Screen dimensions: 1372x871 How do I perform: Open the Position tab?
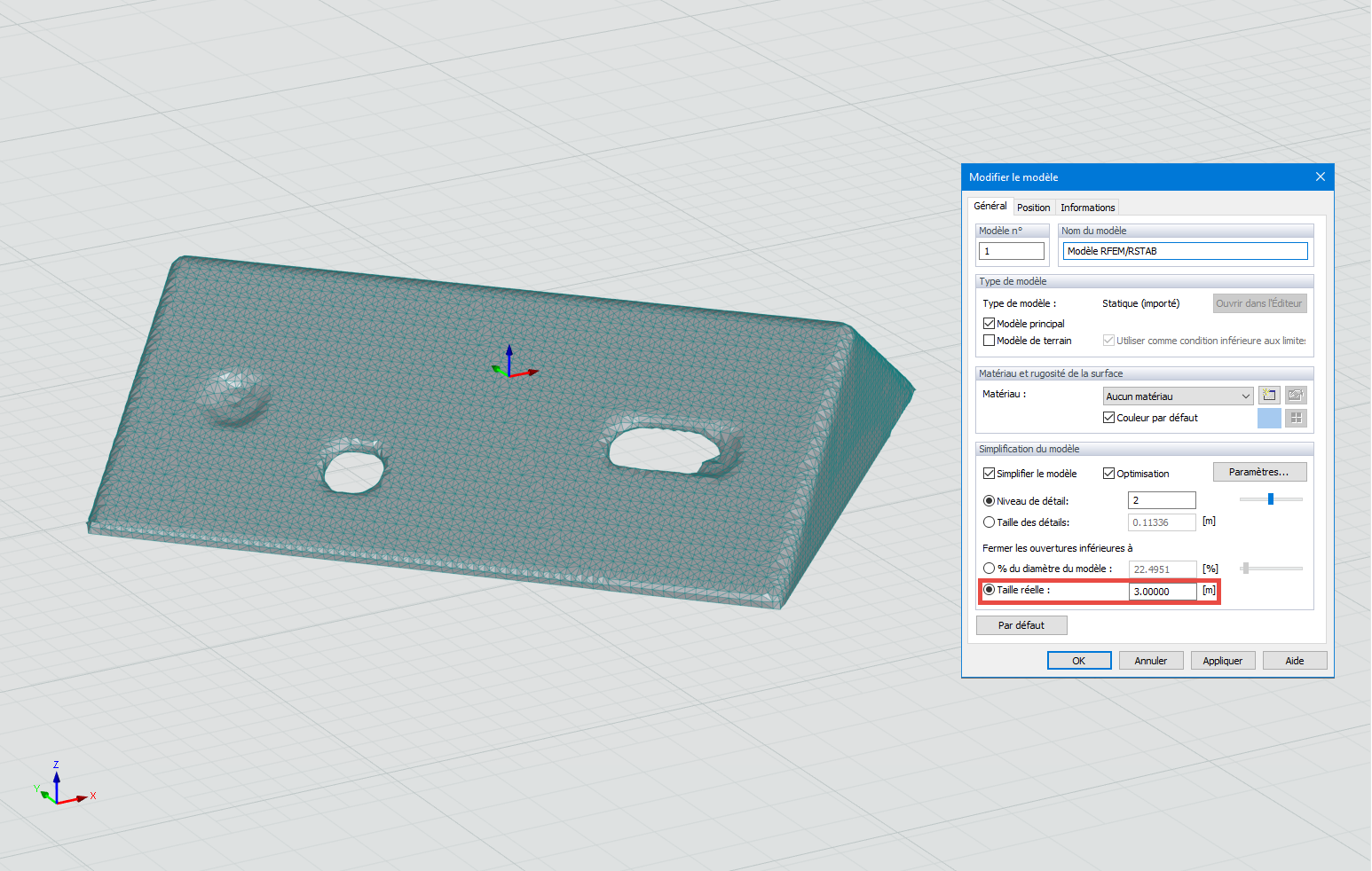[1034, 208]
